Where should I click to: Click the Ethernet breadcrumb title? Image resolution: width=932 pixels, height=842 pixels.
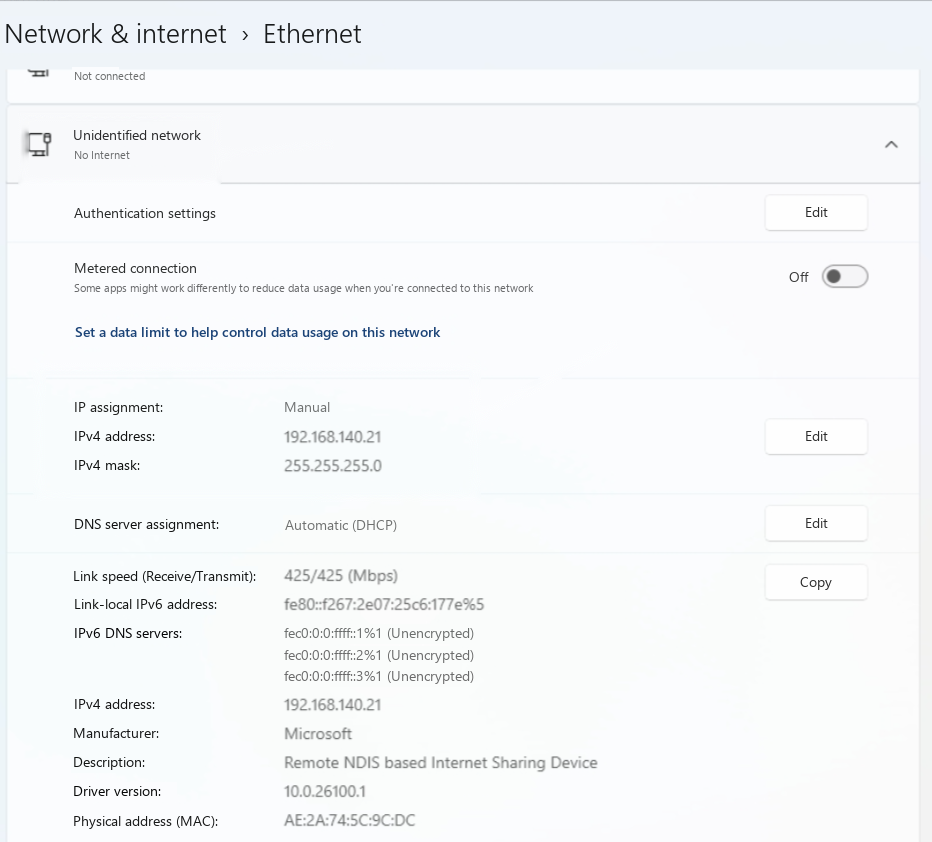point(312,34)
